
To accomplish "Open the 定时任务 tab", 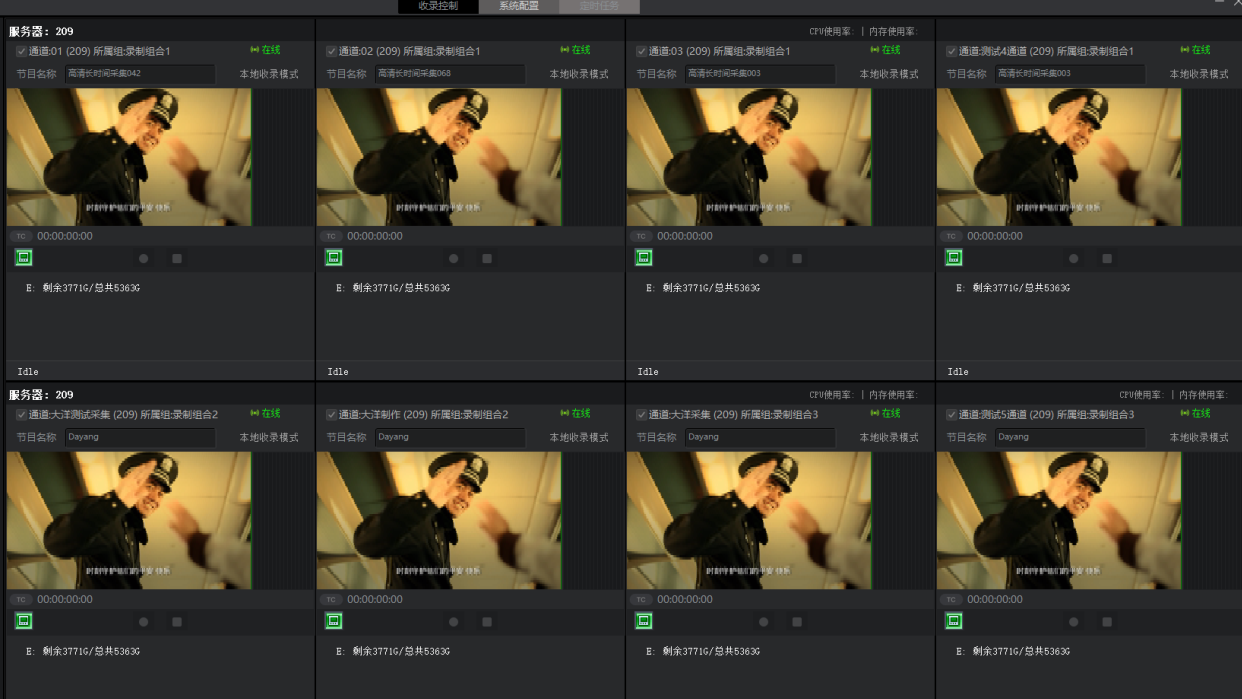I will 599,6.
